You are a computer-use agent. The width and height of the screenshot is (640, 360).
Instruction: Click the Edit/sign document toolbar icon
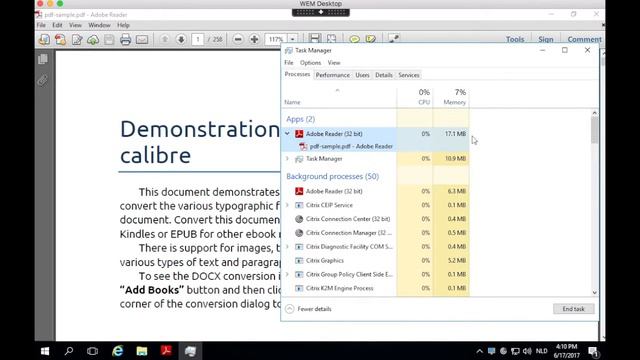click(x=77, y=39)
